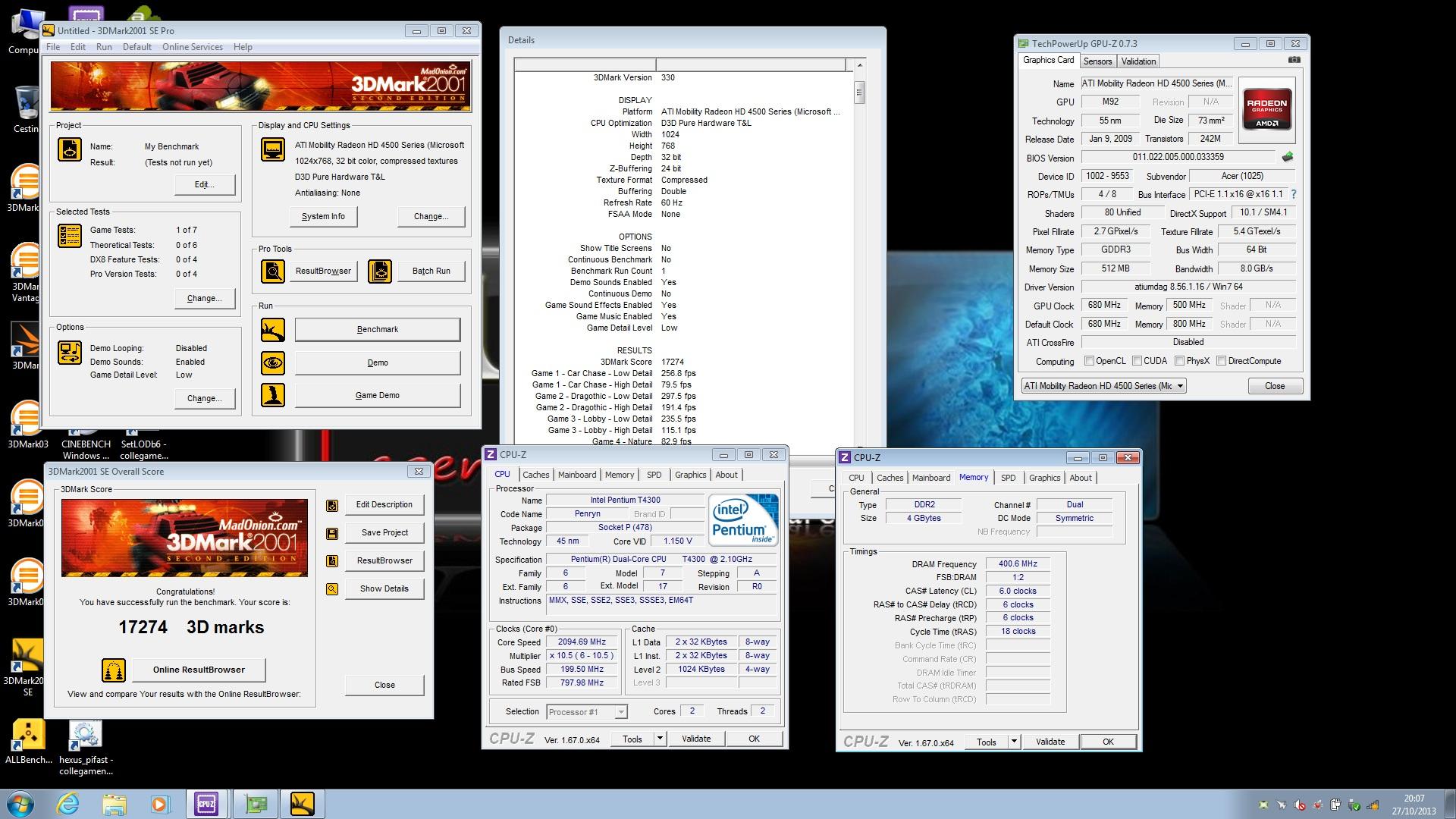Open the Tools dropdown arrow in CPU-Z CPU window

660,739
